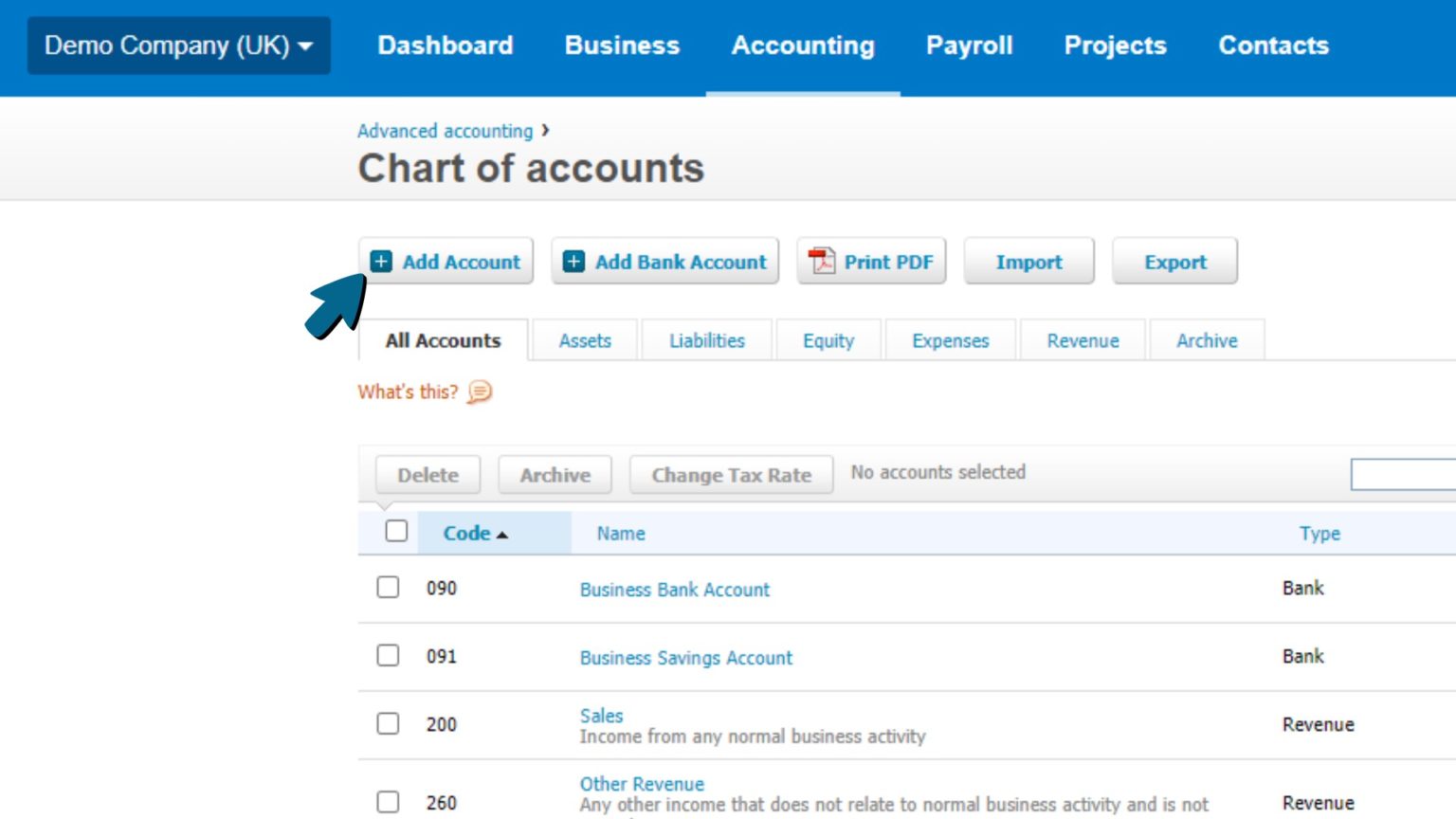
Task: Click the plus icon on Add Account
Action: (x=383, y=261)
